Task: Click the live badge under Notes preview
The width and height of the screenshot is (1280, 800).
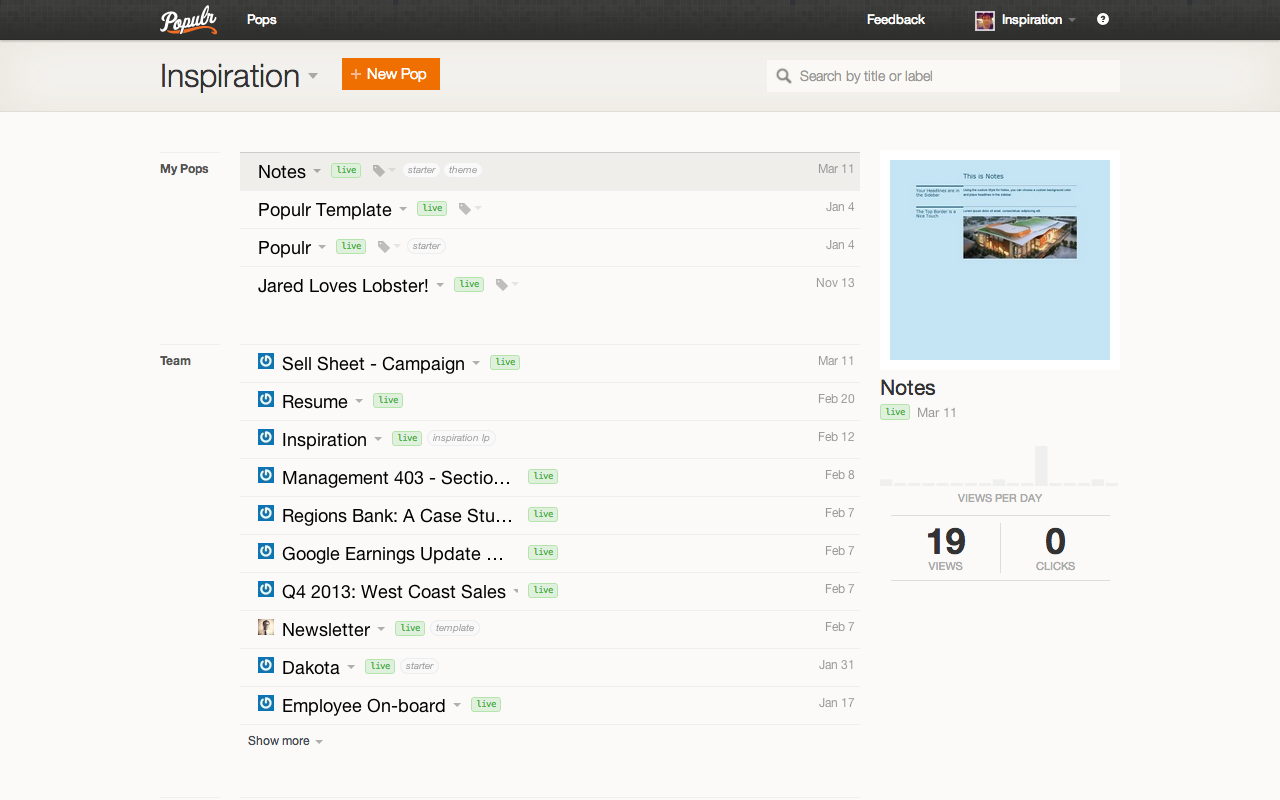Action: pyautogui.click(x=895, y=412)
